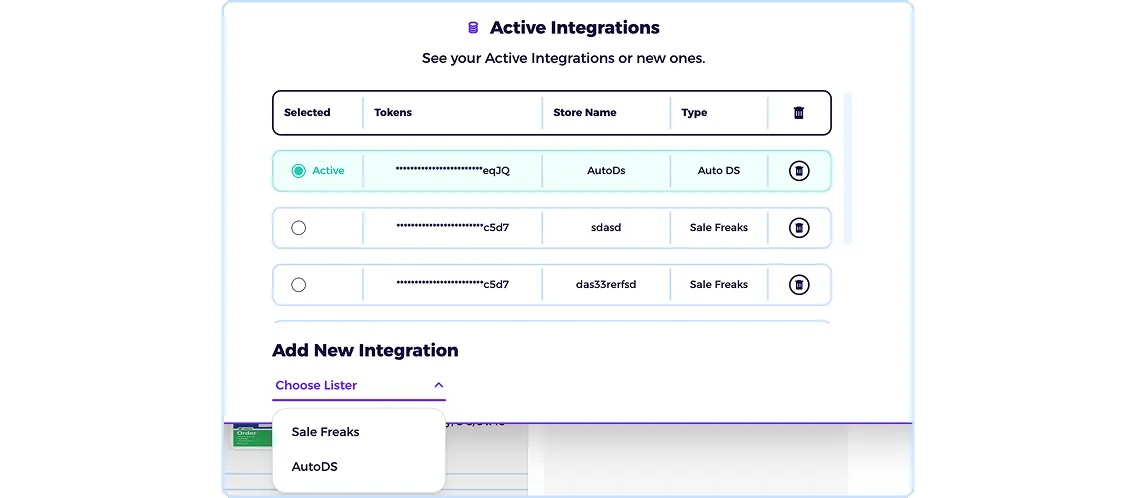1136x498 pixels.
Task: Activate the das33rerfsd integration radio button
Action: 298,285
